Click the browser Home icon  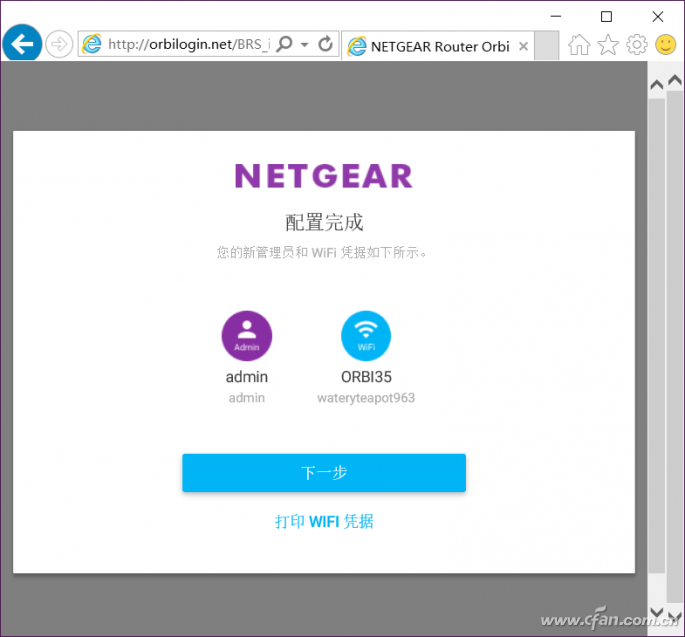click(x=579, y=45)
